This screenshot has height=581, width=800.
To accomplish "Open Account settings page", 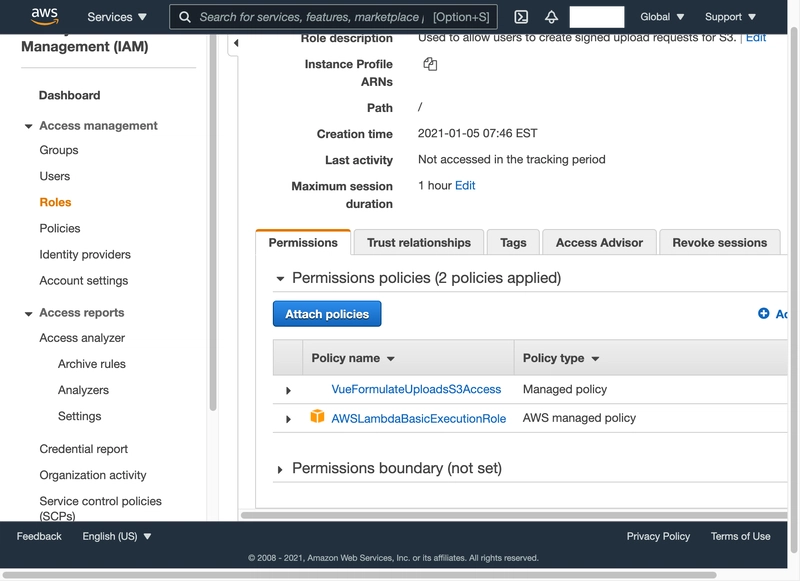I will [x=84, y=281].
